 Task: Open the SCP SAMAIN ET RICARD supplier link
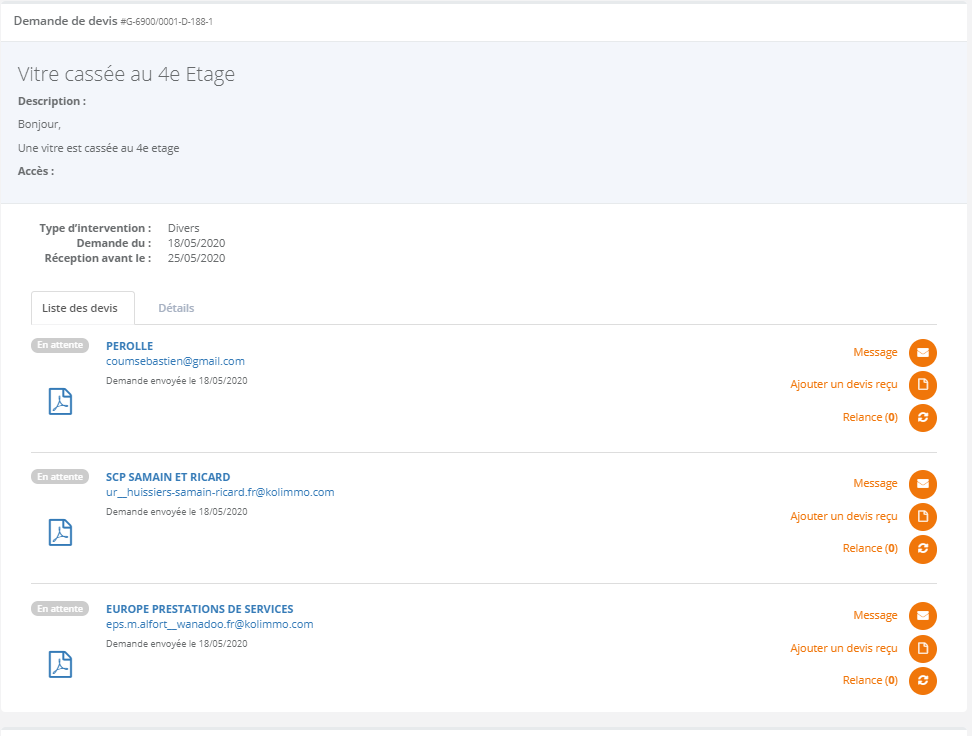click(x=168, y=477)
